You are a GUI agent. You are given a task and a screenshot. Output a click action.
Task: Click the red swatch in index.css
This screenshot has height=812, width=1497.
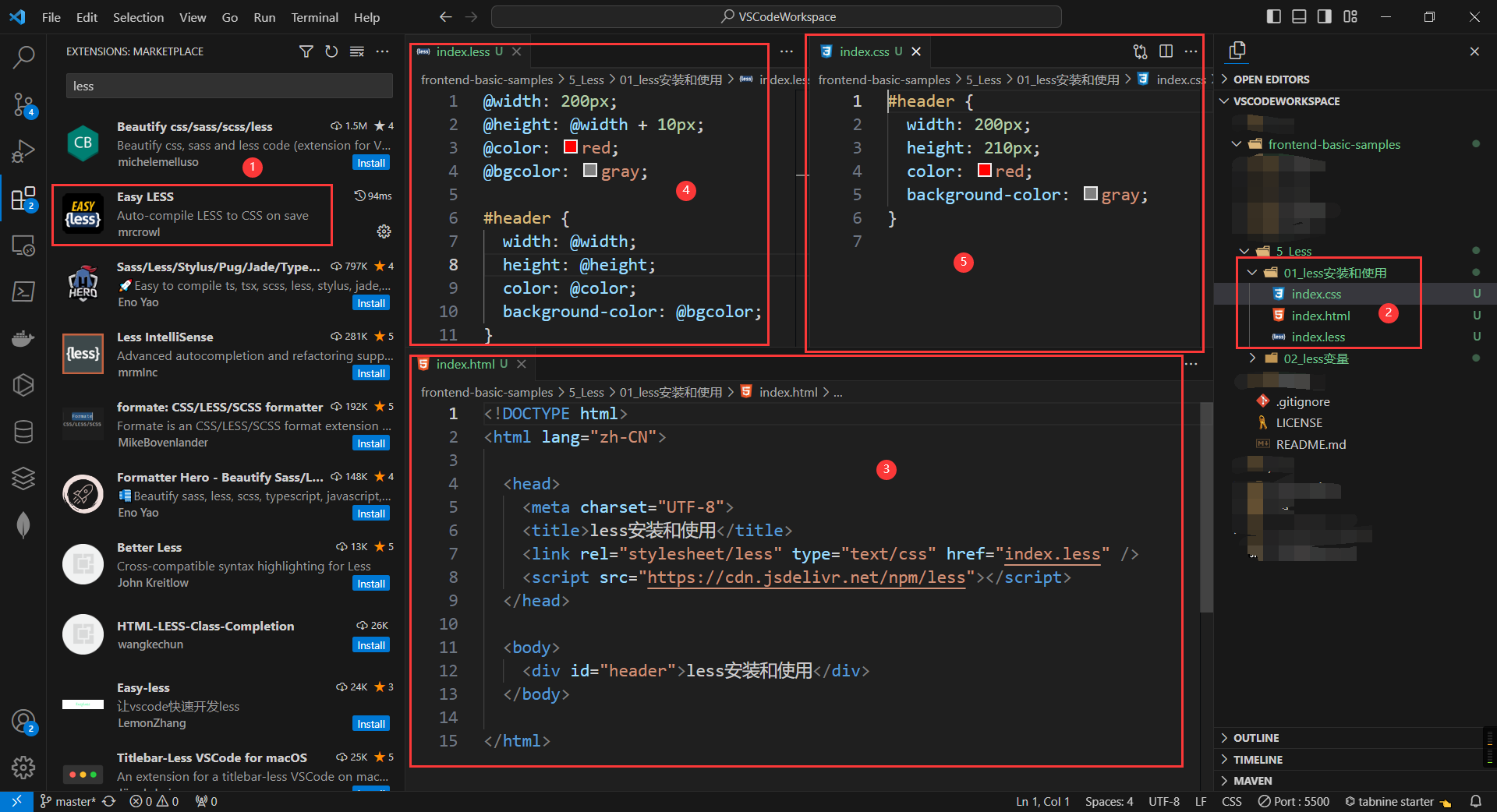click(985, 170)
